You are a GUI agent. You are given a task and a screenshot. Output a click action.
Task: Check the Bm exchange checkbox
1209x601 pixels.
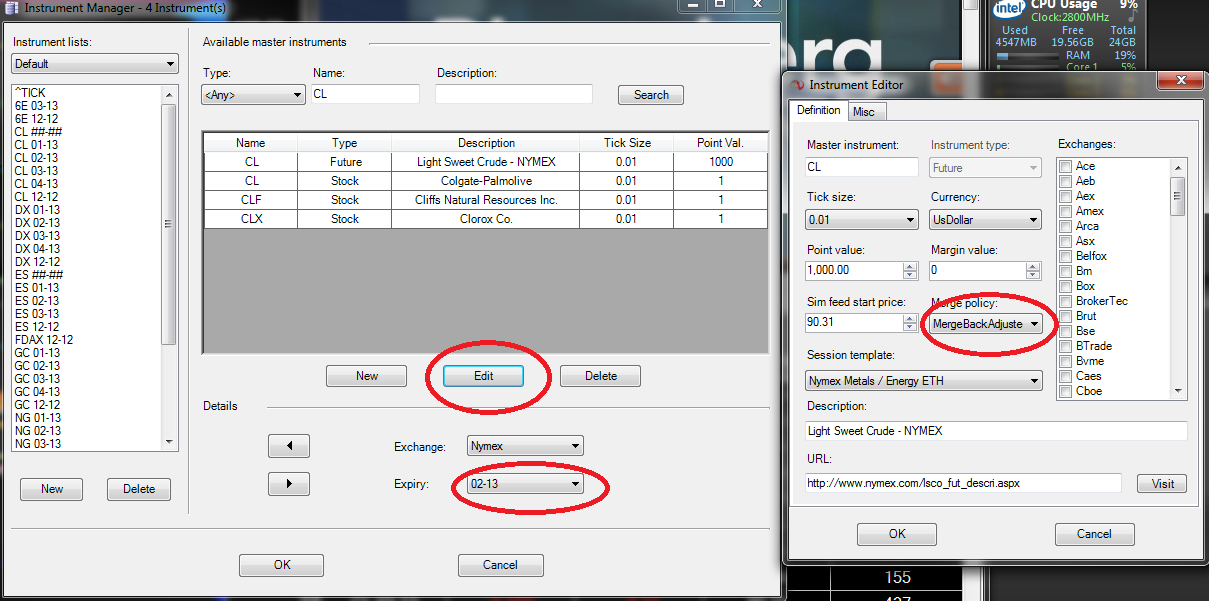pyautogui.click(x=1066, y=271)
